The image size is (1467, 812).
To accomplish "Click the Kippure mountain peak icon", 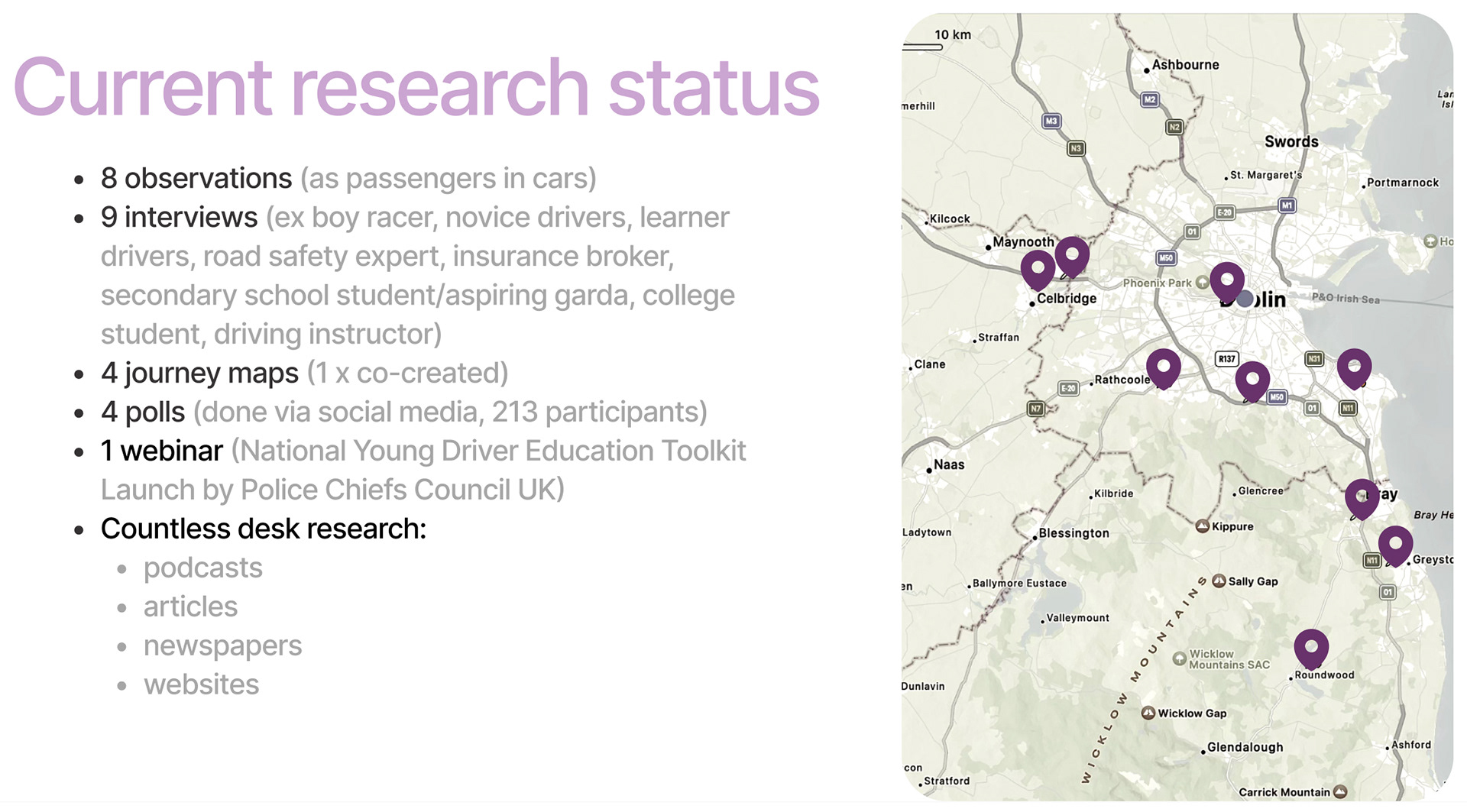I will (1202, 526).
